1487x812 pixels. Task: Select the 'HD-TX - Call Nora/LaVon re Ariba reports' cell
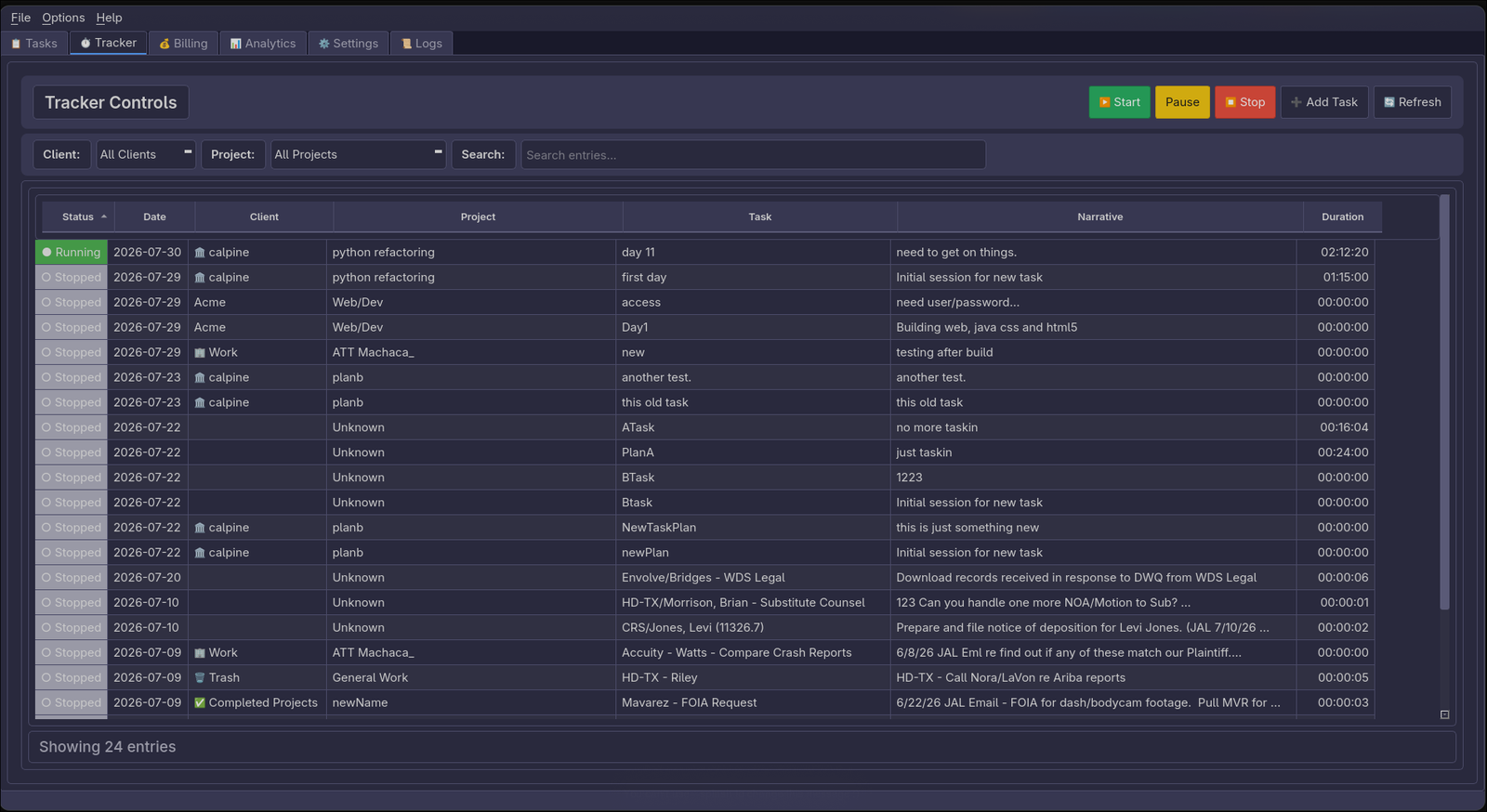point(1093,677)
